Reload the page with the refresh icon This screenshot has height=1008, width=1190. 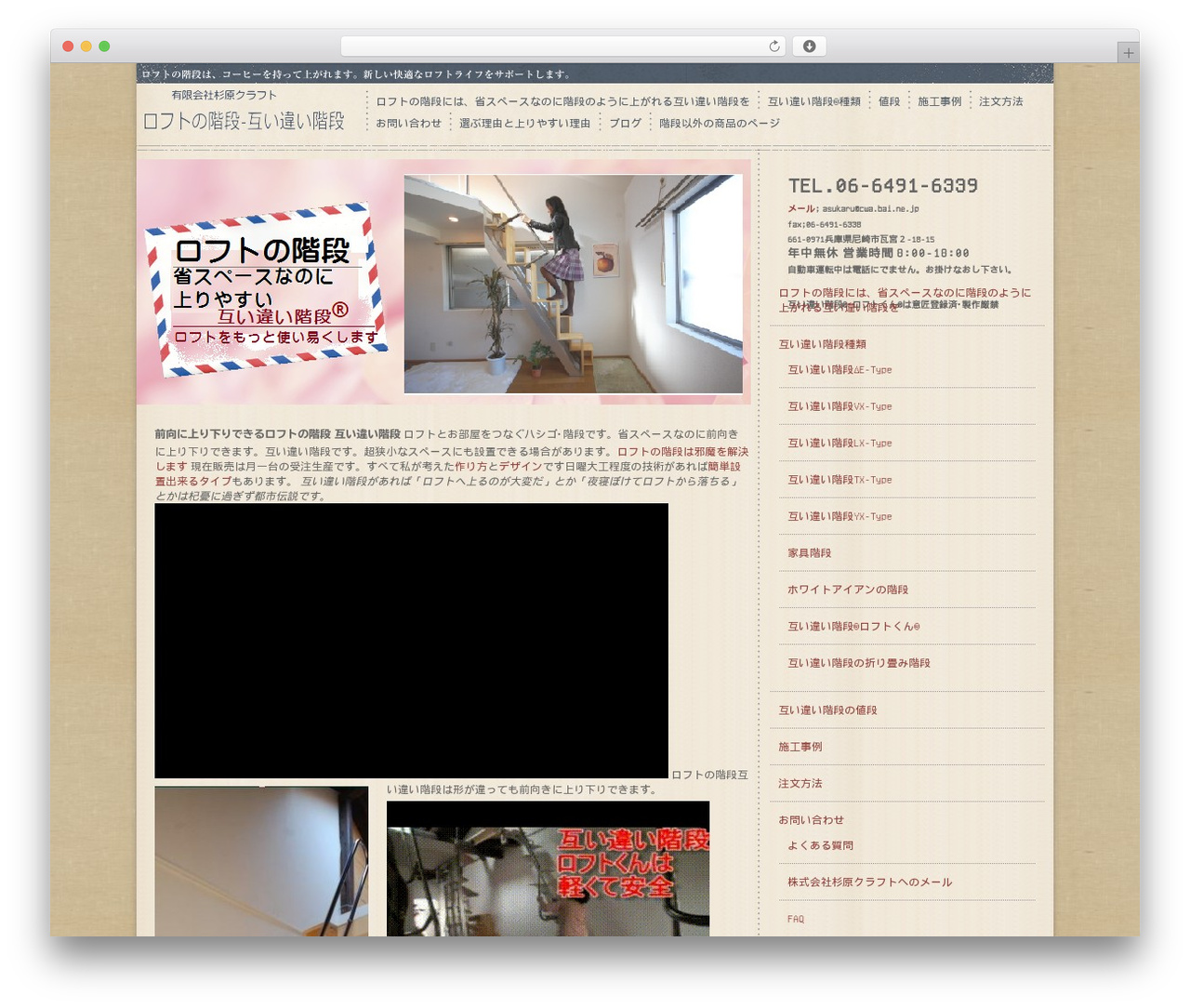pyautogui.click(x=773, y=46)
